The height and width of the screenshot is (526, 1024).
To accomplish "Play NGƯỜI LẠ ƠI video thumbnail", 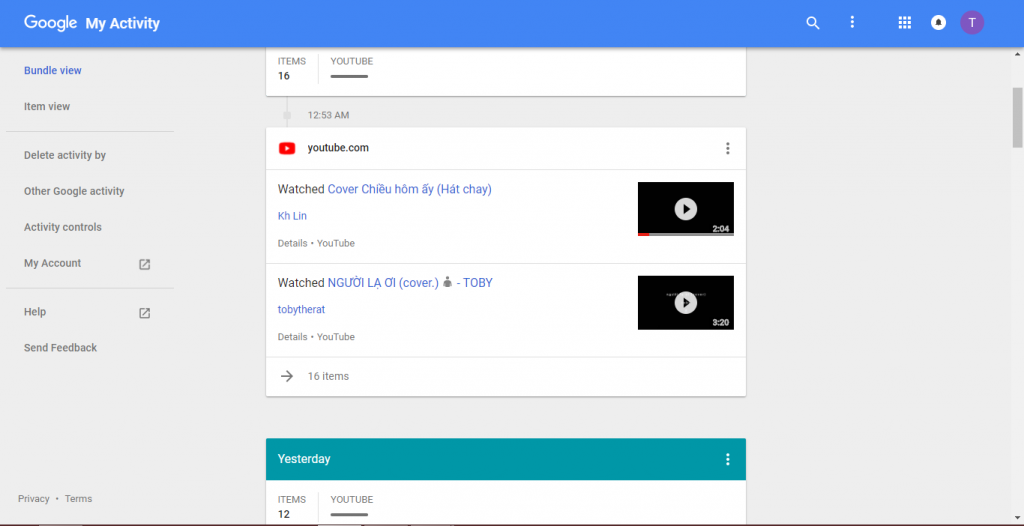I will [686, 303].
